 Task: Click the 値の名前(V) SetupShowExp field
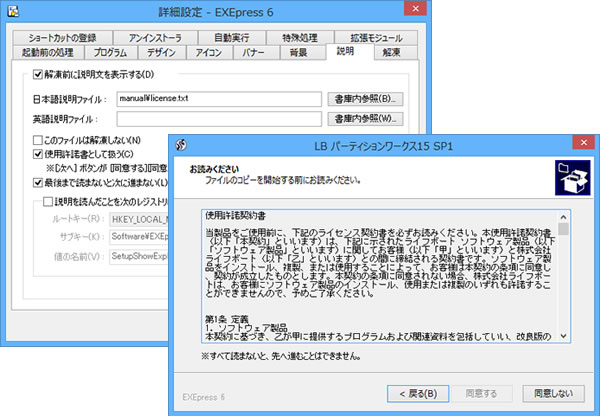coord(139,256)
